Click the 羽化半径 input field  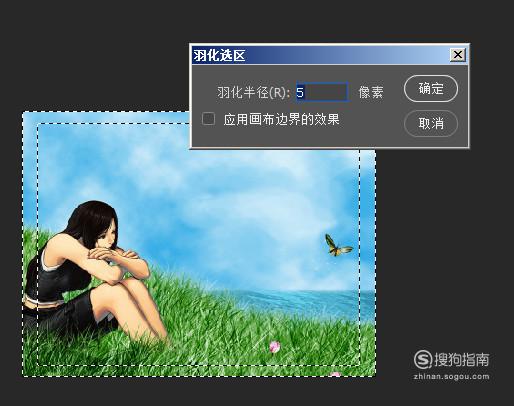tap(322, 92)
